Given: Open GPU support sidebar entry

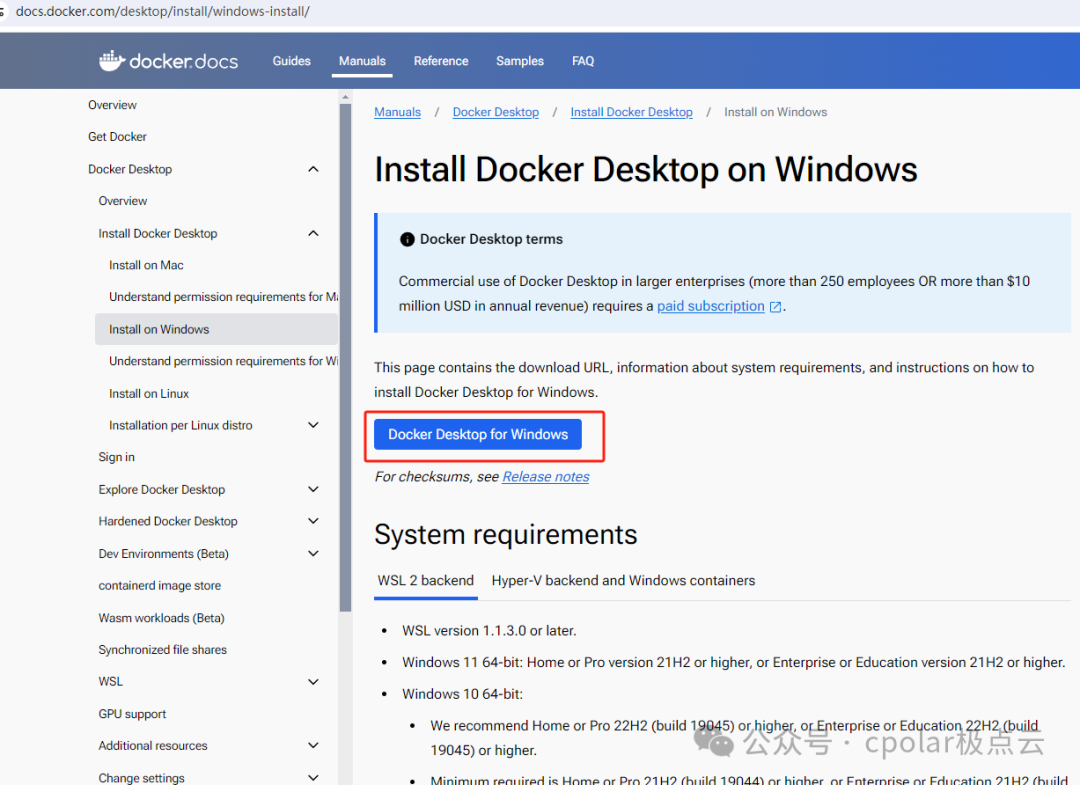Looking at the screenshot, I should point(132,713).
